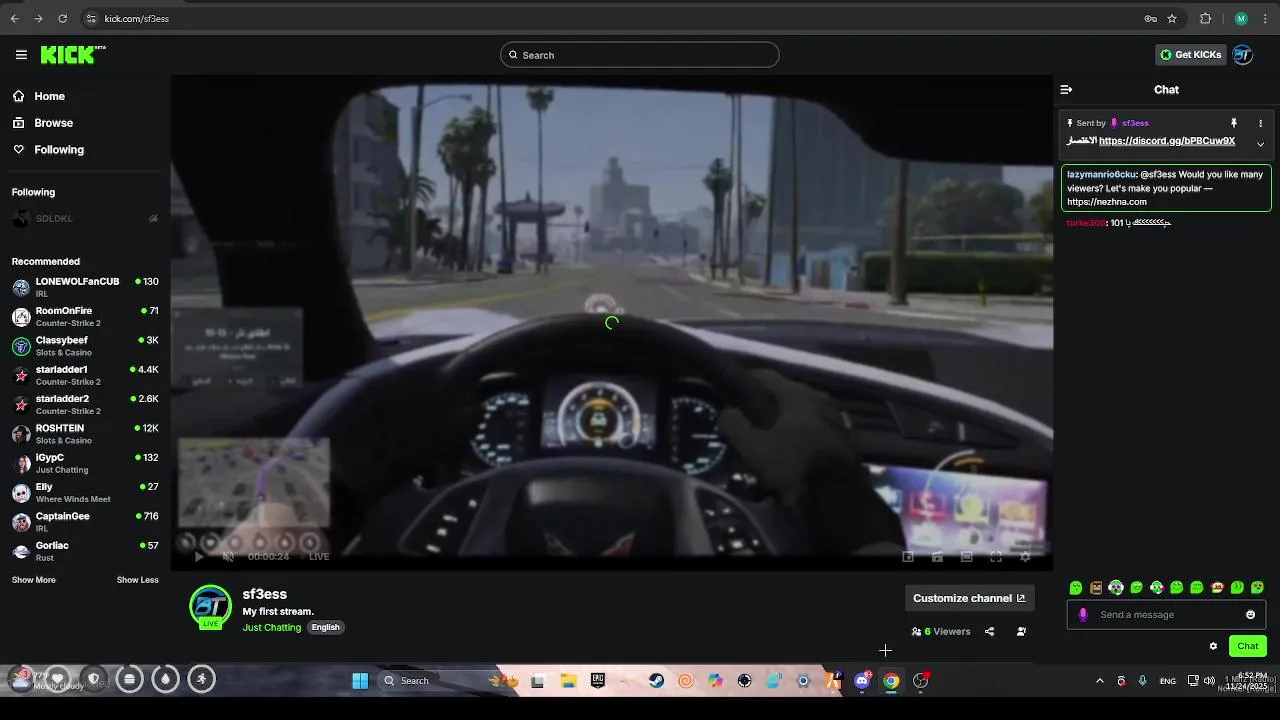Click the Customize channel button
1280x720 pixels.
(x=969, y=598)
